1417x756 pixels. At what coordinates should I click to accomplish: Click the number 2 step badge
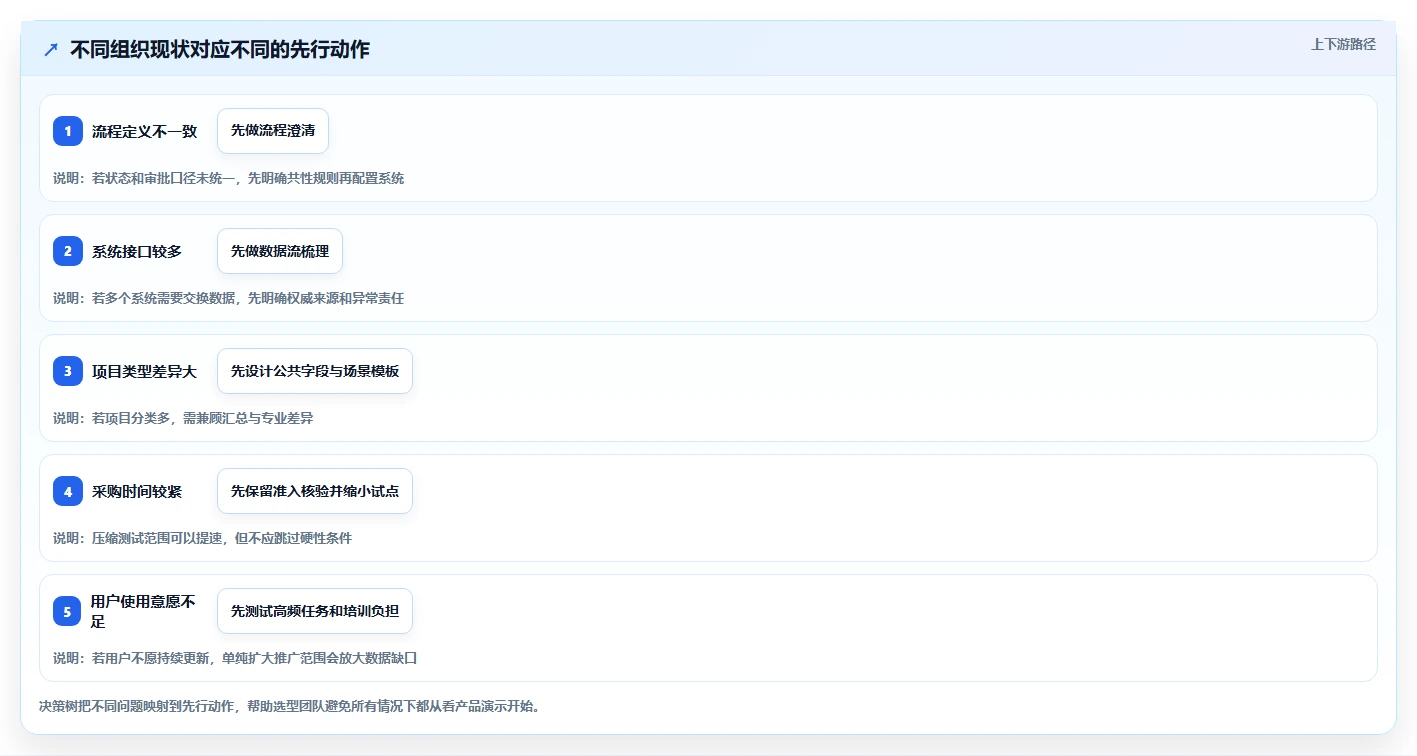68,251
